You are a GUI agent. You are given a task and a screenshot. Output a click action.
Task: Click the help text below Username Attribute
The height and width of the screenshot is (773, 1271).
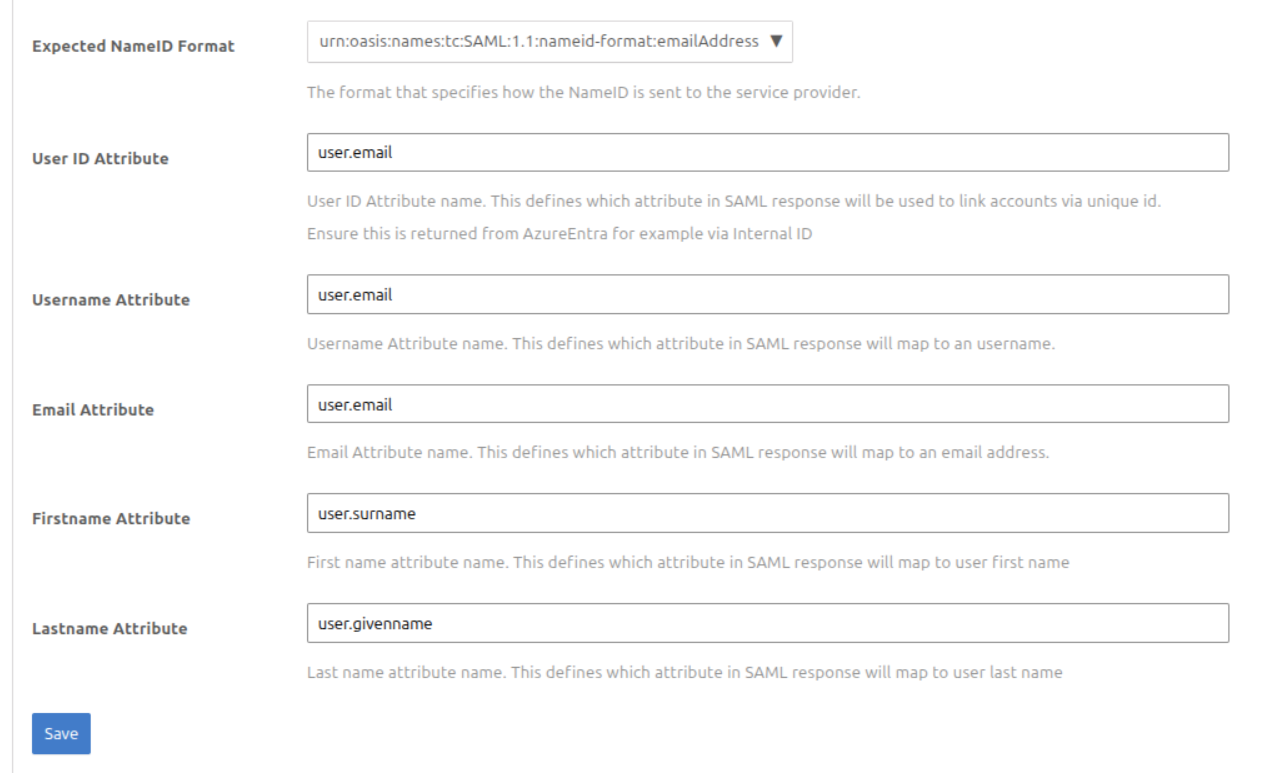coord(681,344)
